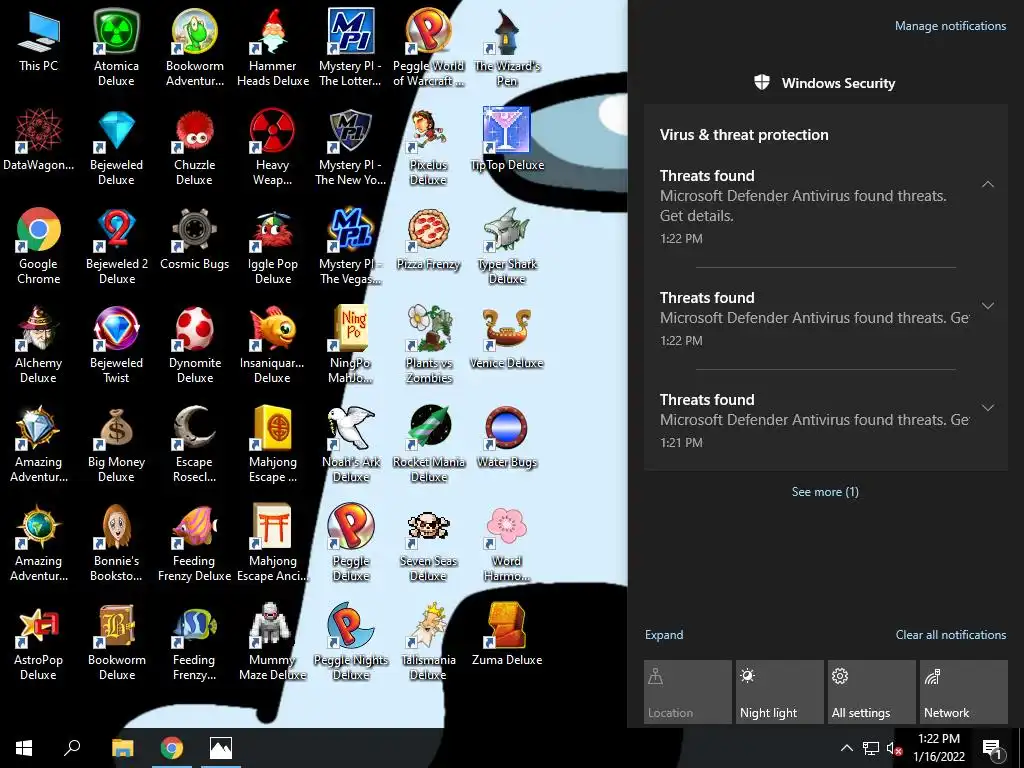Expand the quick actions panel
Viewport: 1024px width, 768px height.
tap(664, 635)
